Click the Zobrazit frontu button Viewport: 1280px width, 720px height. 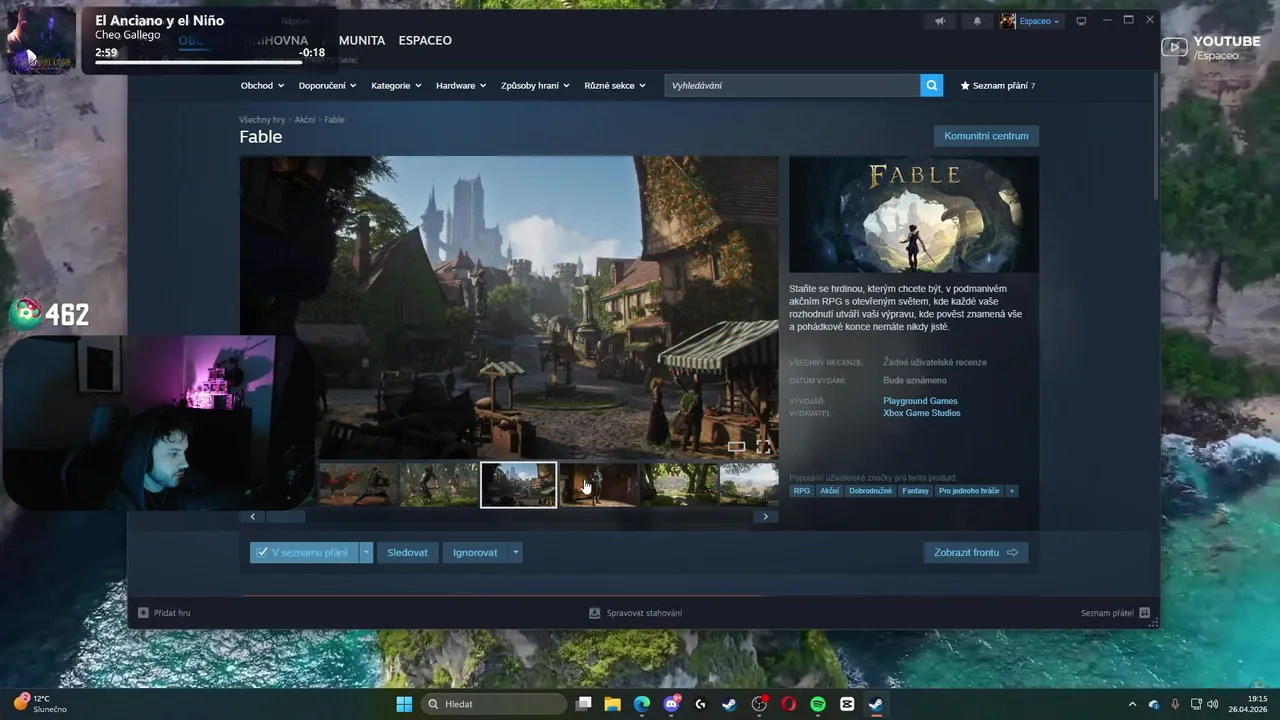coord(976,552)
